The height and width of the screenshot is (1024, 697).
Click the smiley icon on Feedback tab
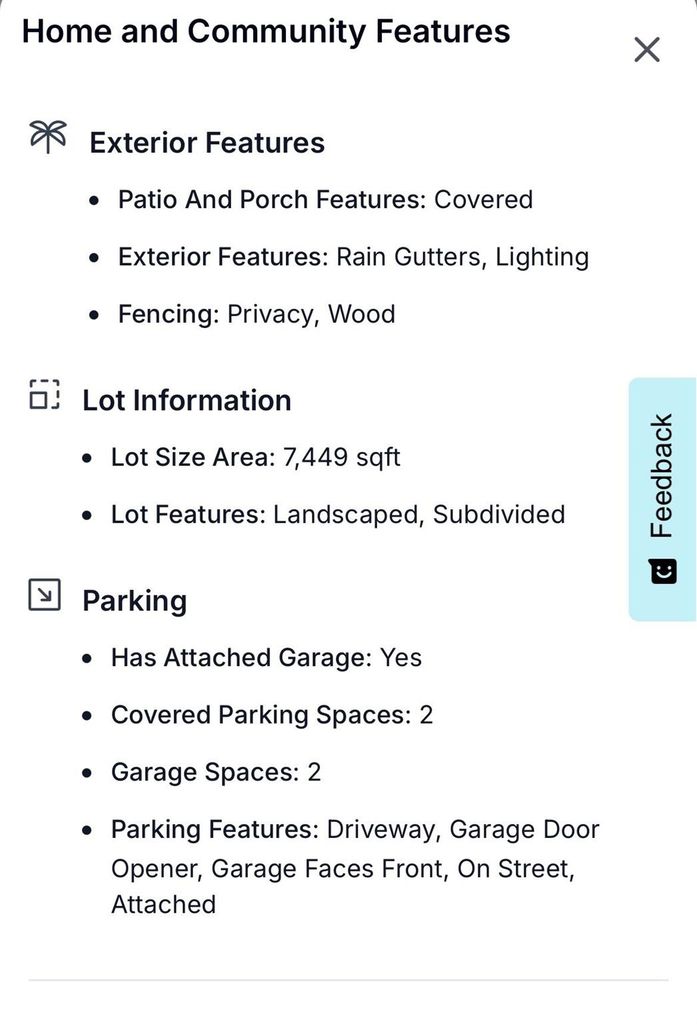(x=662, y=572)
